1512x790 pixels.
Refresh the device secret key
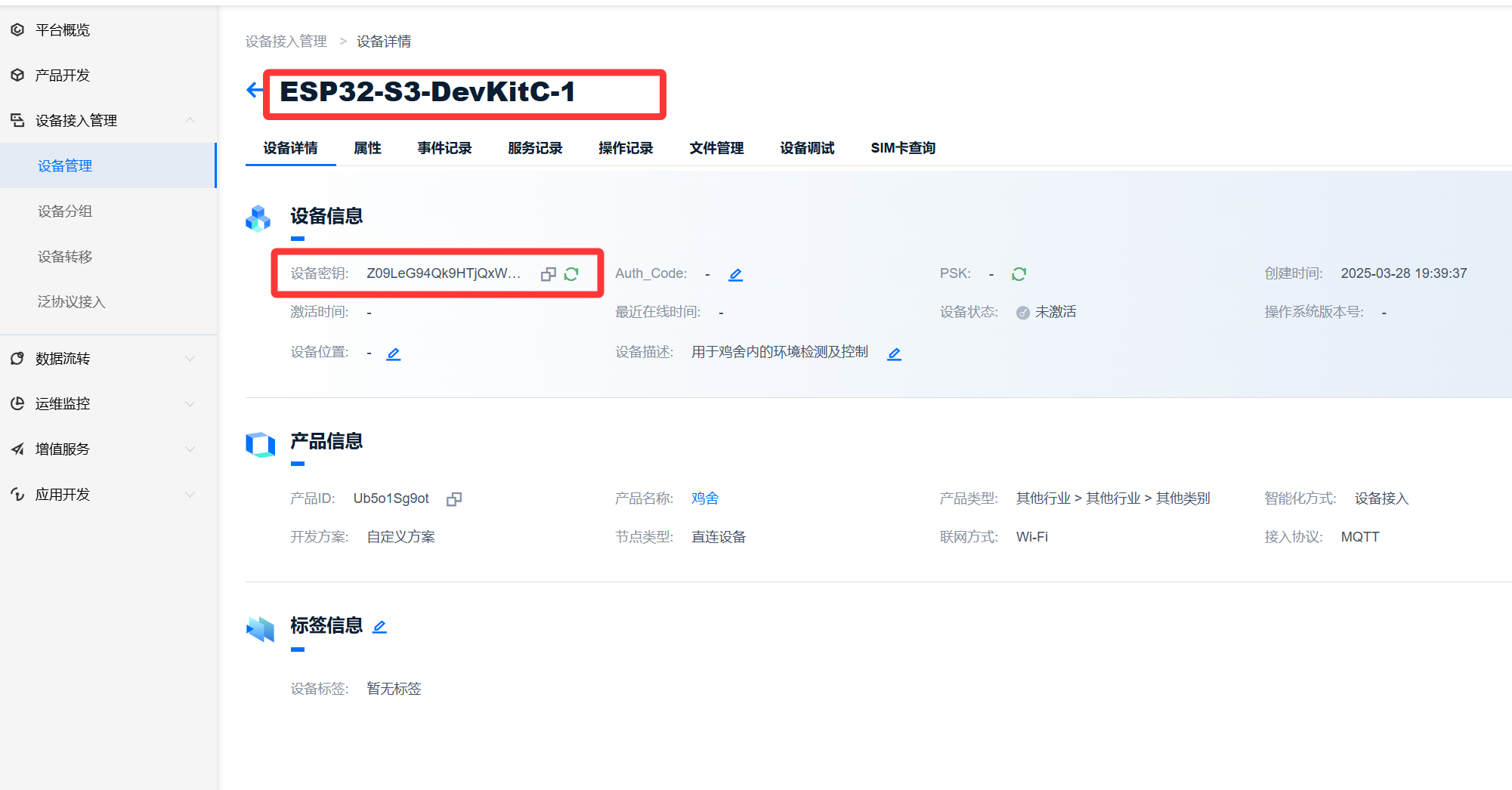pos(571,274)
